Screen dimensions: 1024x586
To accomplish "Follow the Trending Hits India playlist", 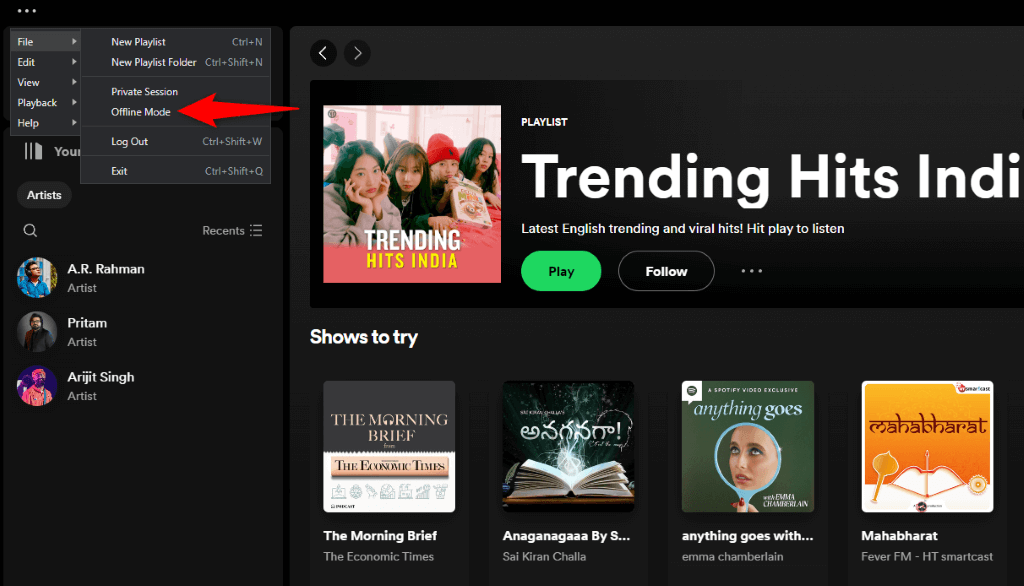I will click(666, 271).
